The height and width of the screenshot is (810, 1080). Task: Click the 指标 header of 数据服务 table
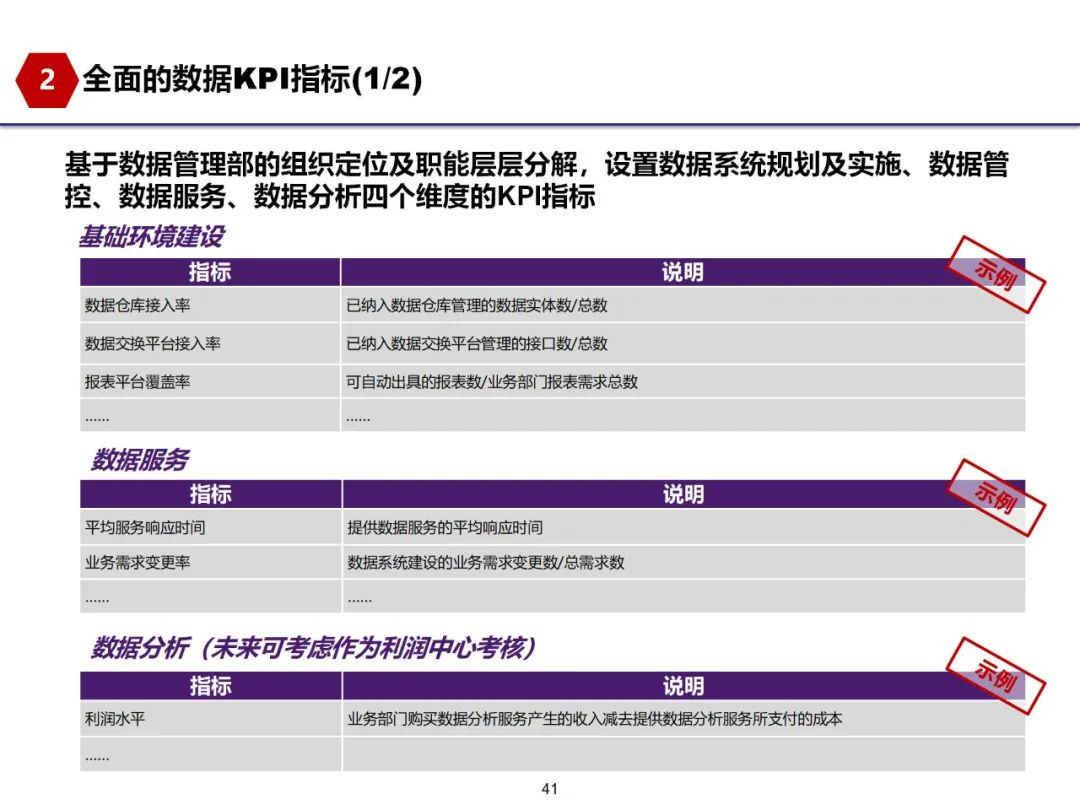pos(211,494)
